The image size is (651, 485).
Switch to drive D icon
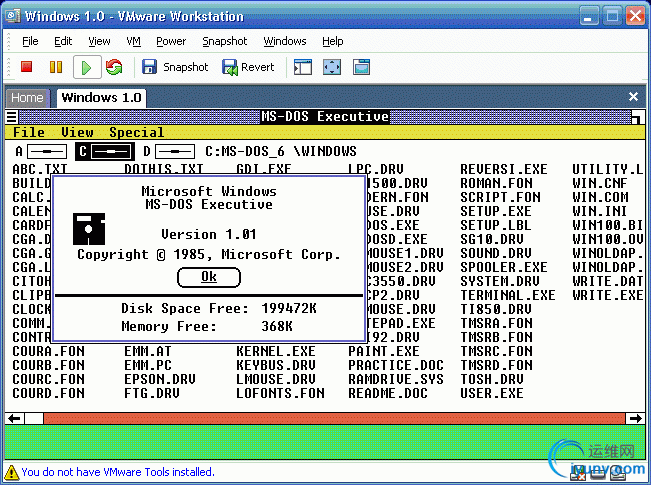[169, 151]
